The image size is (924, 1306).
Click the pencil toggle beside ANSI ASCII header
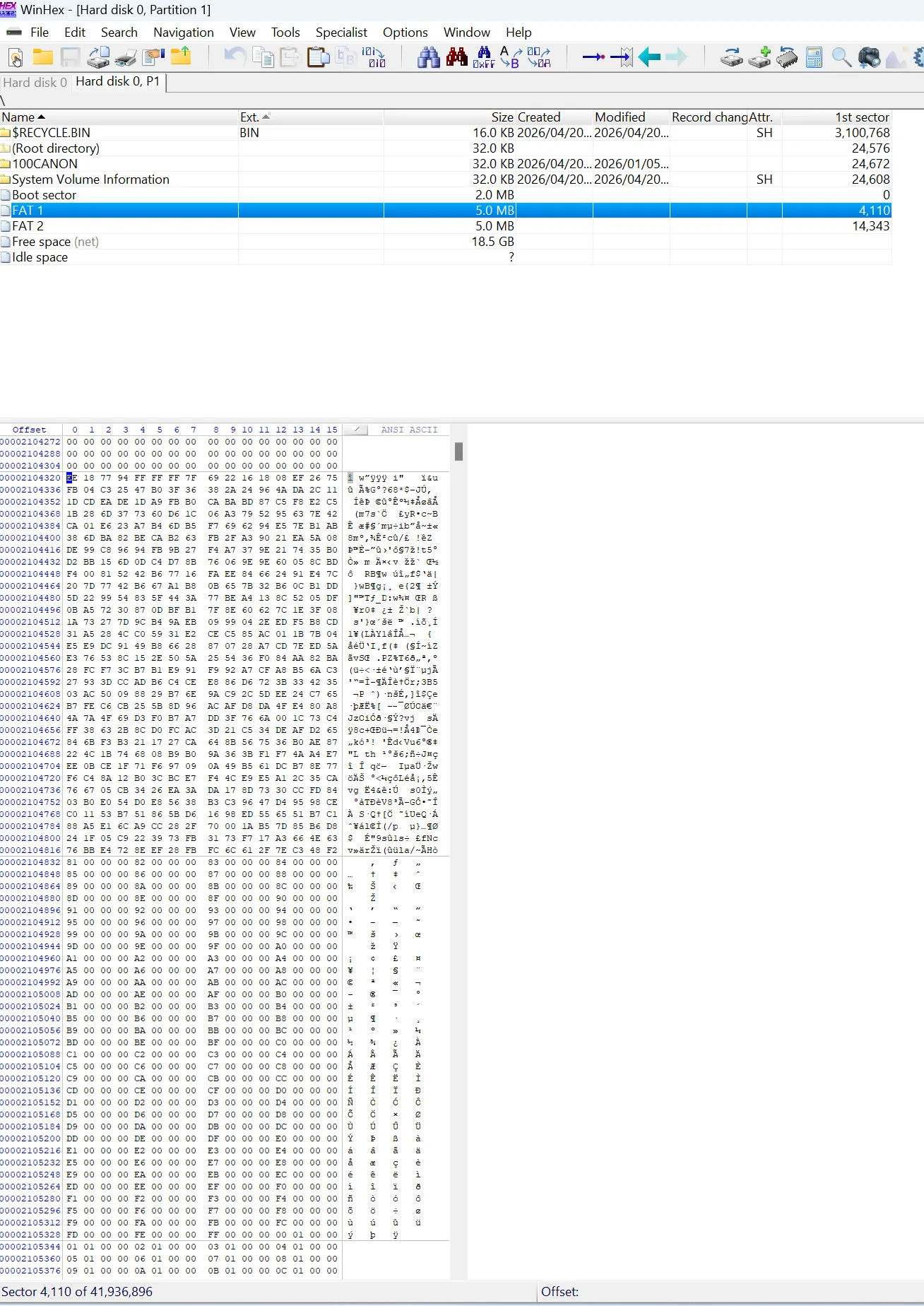pos(357,430)
